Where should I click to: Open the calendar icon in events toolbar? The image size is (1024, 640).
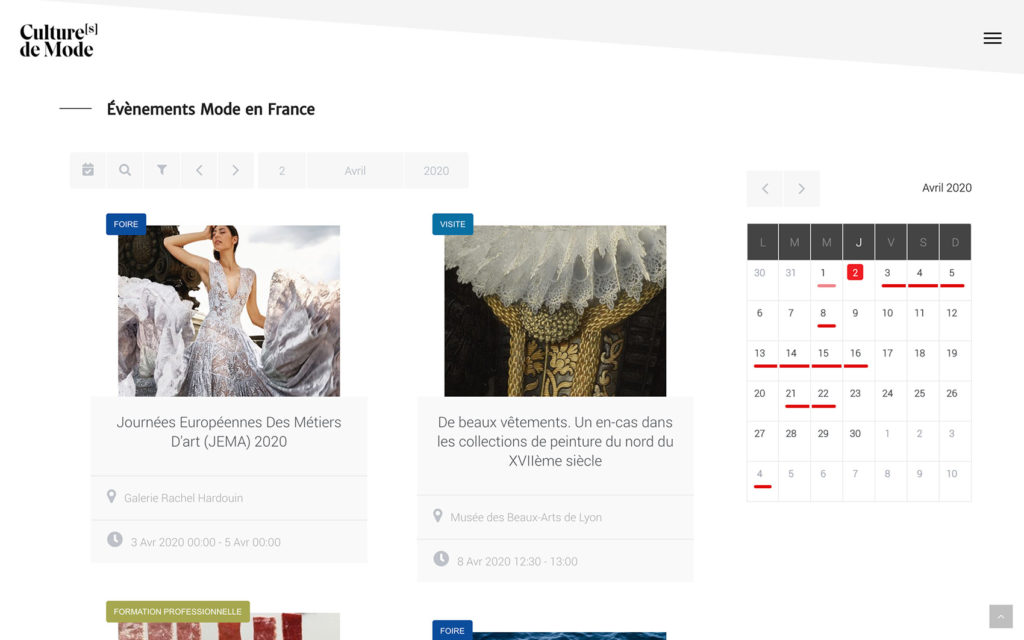tap(88, 170)
